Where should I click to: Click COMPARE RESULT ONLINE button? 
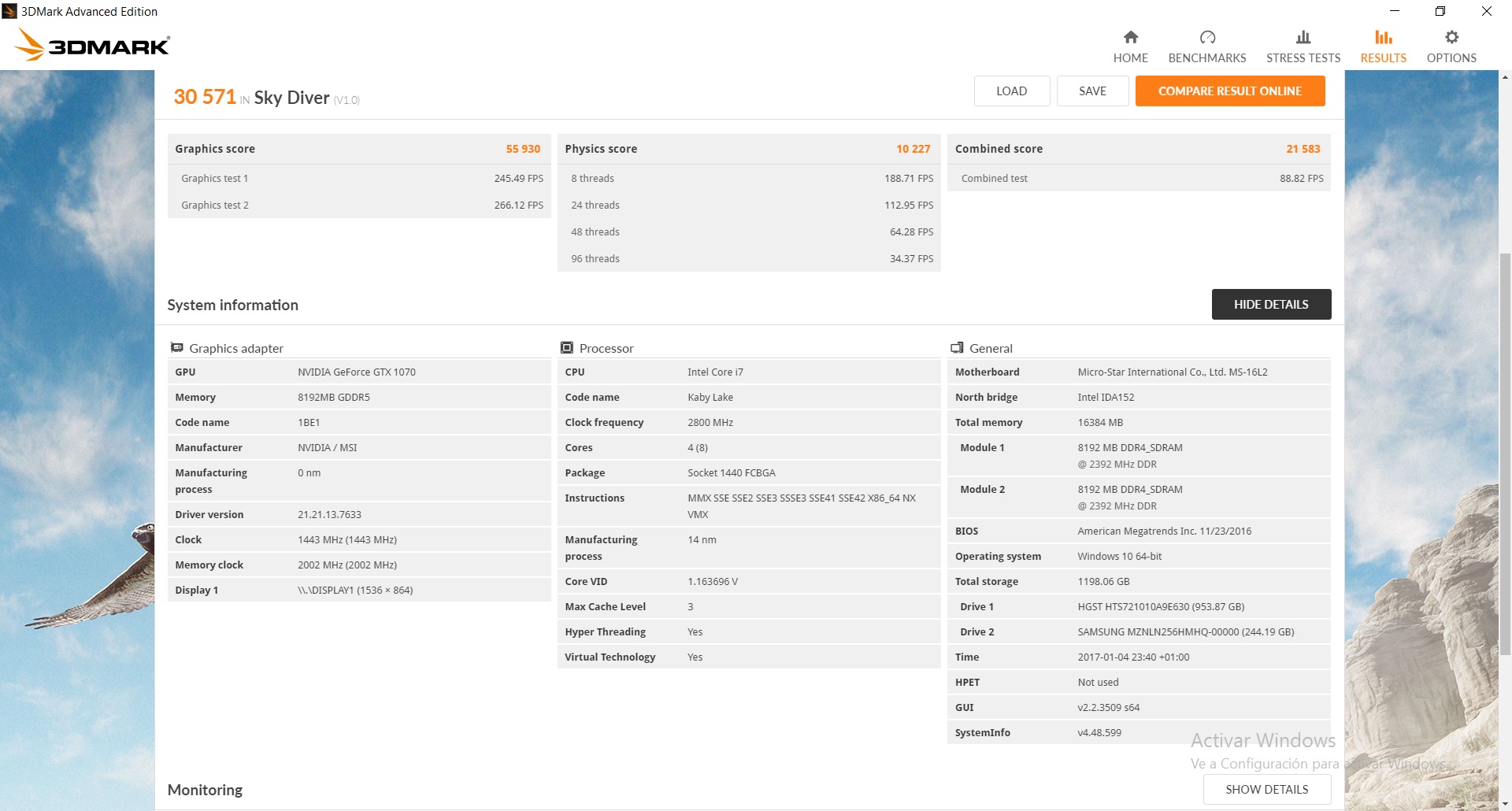1229,91
